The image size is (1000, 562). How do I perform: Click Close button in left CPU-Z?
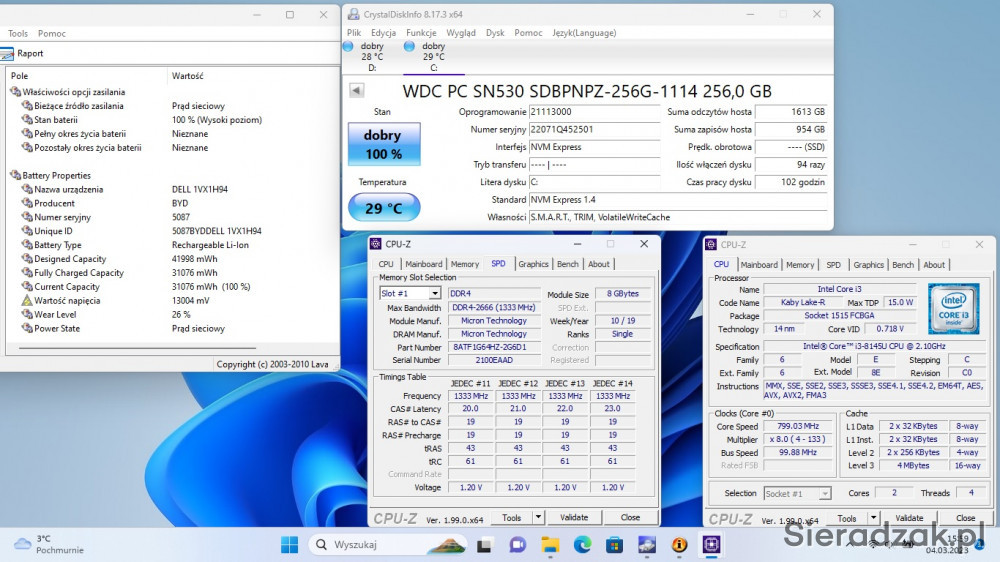tap(630, 517)
